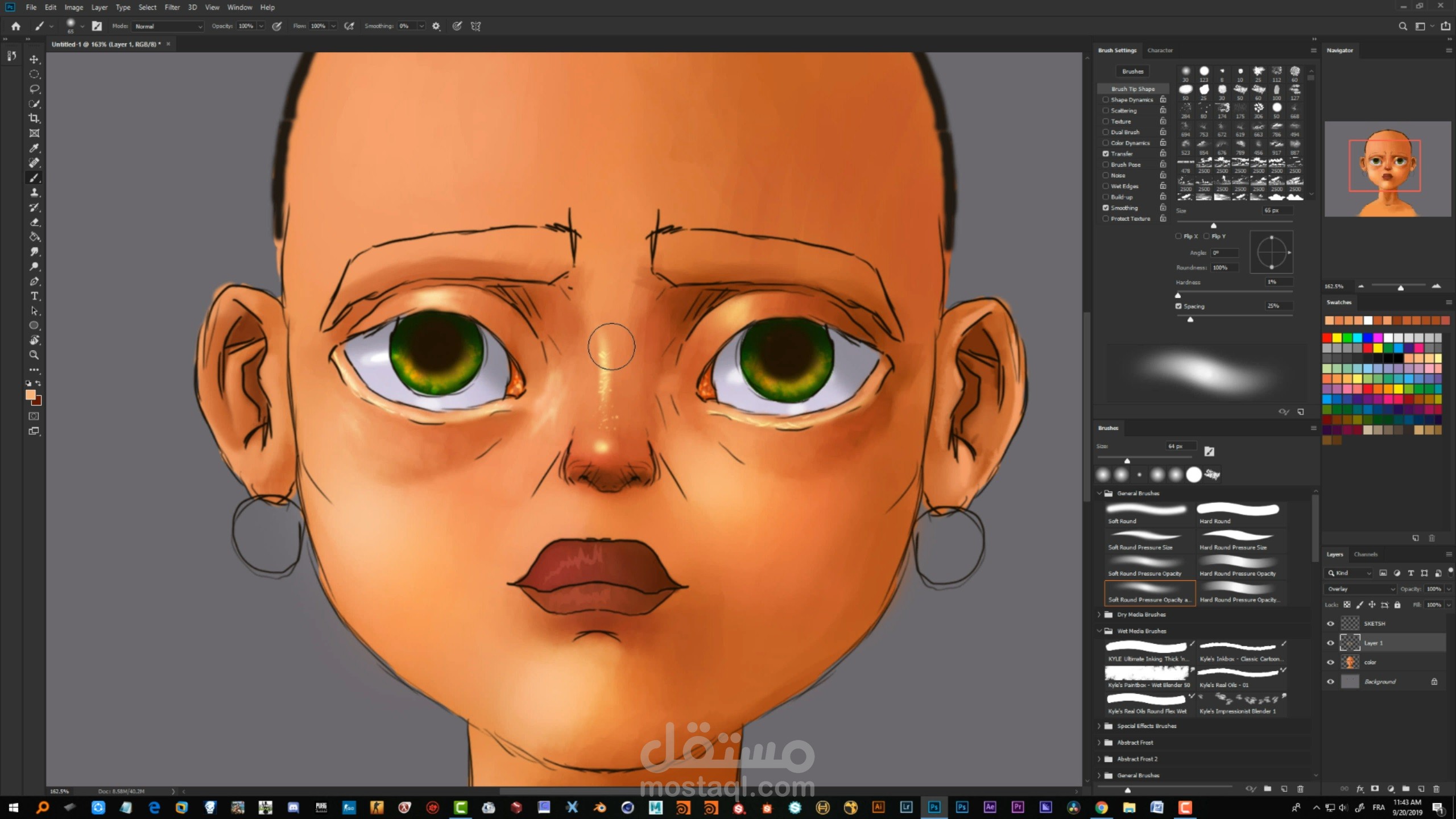Screen dimensions: 1456x819
Task: Open Chrome from the Windows taskbar
Action: coord(1102,807)
